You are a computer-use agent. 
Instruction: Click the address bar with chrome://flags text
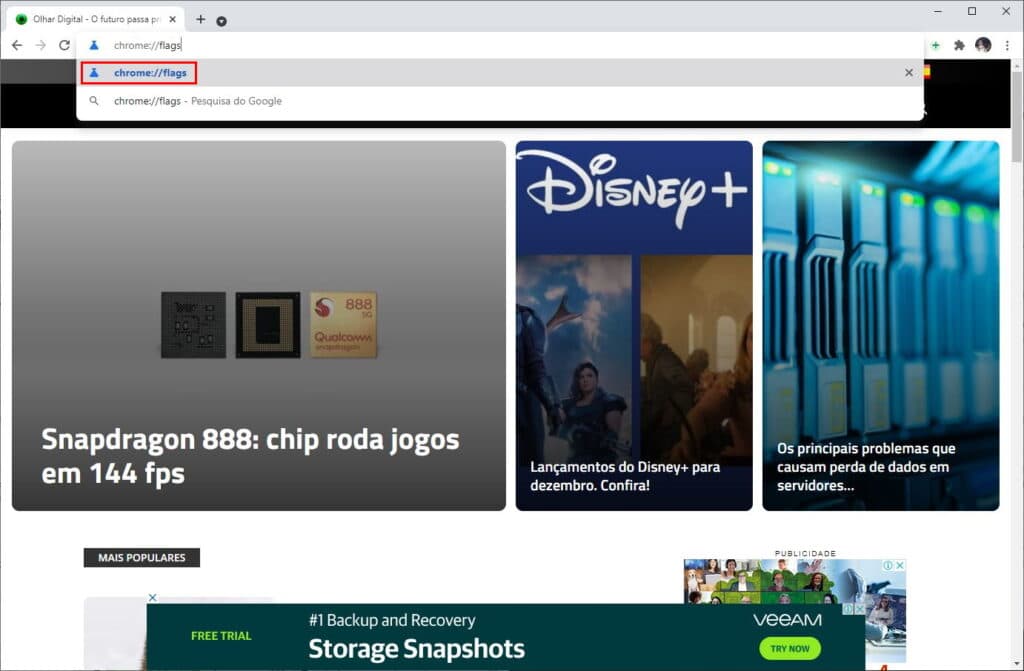(500, 45)
